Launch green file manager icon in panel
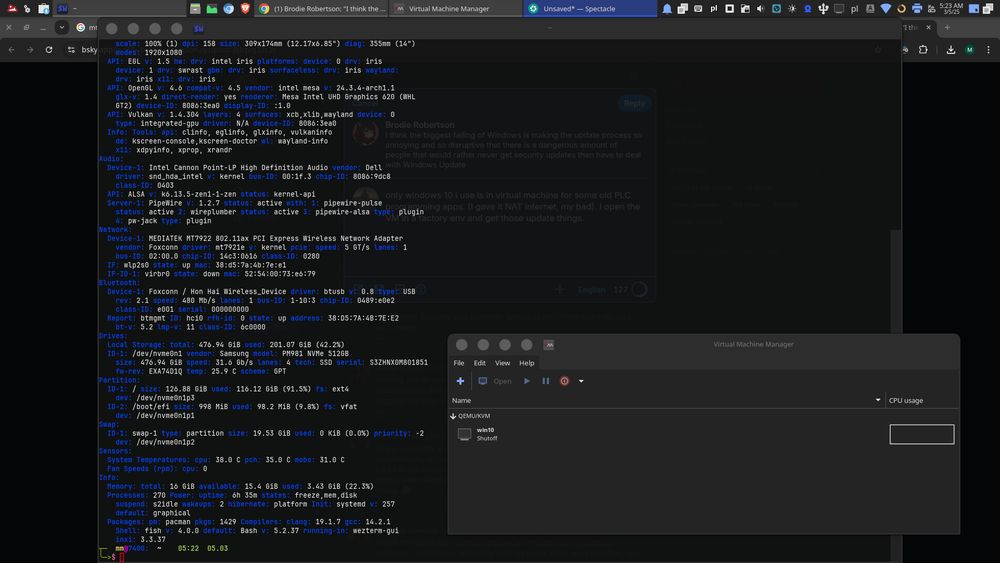Viewport: 1000px width, 563px height. tap(212, 9)
